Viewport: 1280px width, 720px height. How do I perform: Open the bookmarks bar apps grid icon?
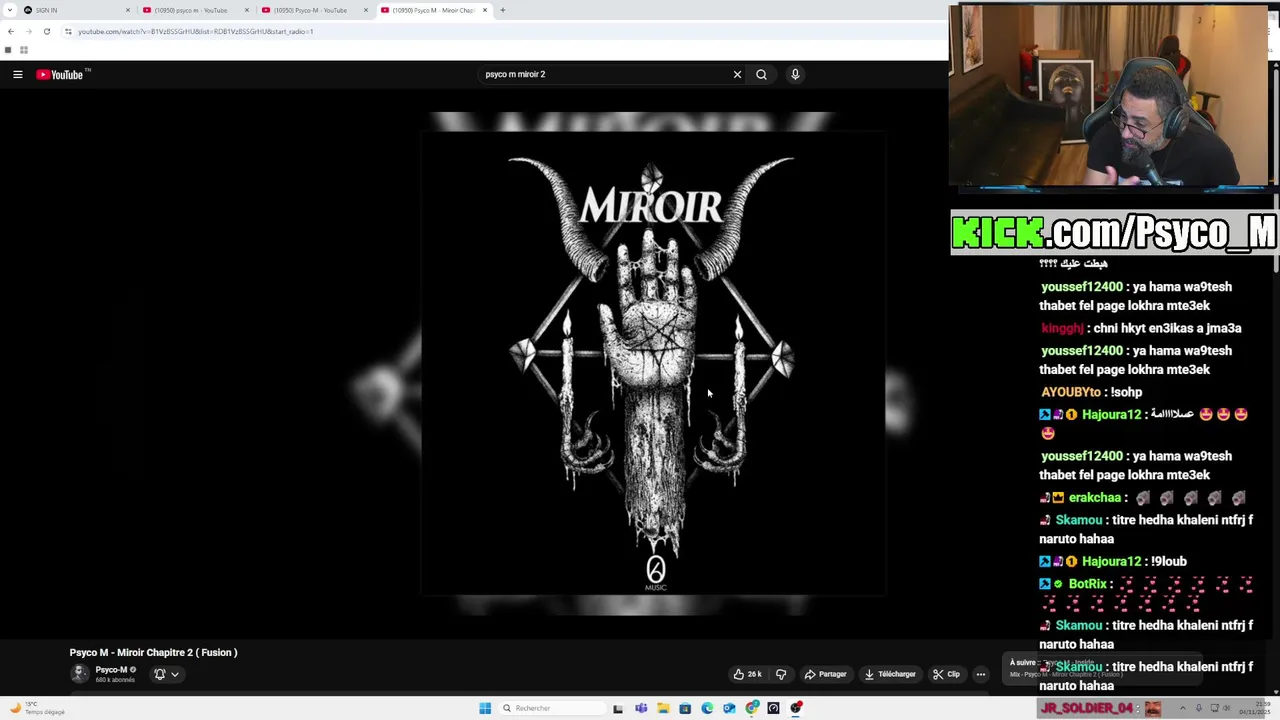click(23, 49)
